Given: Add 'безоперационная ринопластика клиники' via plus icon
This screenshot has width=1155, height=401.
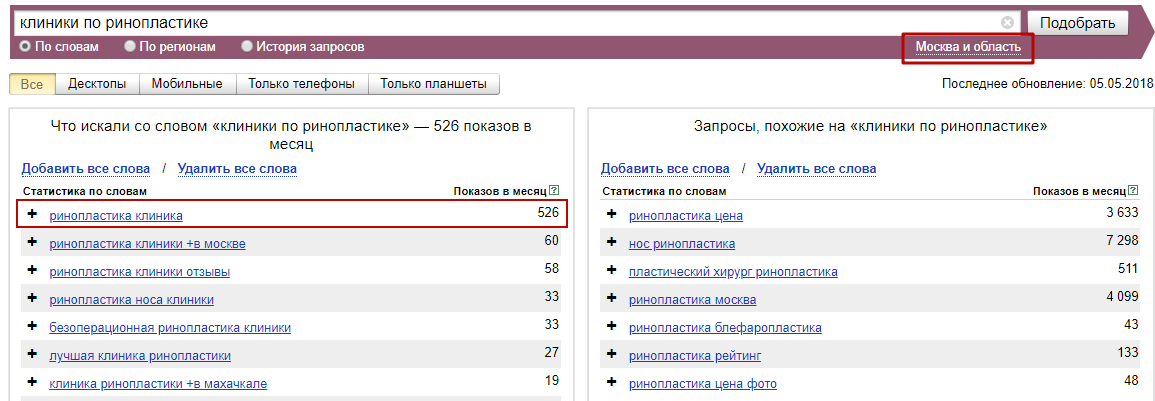Looking at the screenshot, I should coord(32,327).
